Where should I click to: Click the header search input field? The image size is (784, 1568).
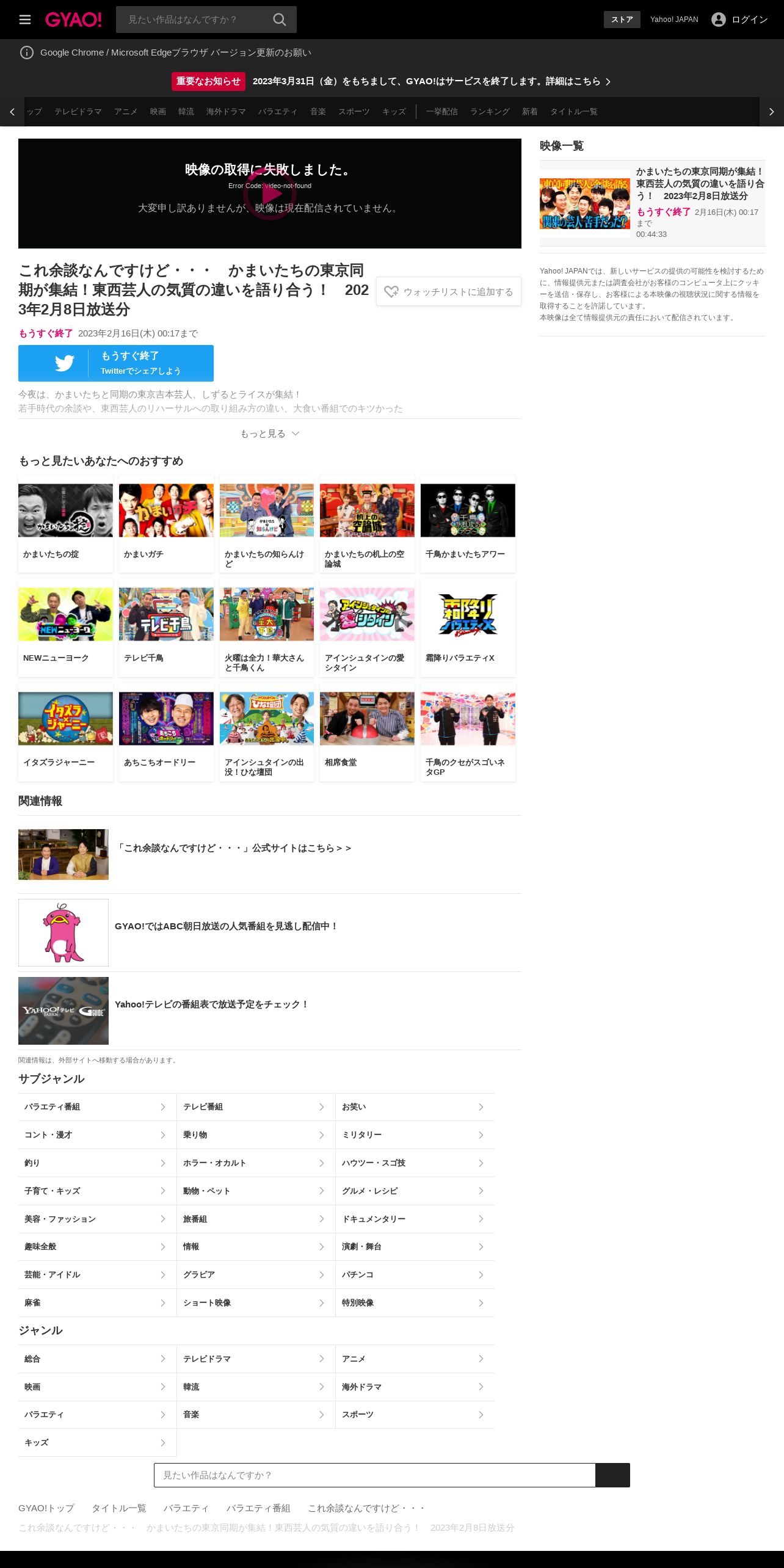coord(195,20)
